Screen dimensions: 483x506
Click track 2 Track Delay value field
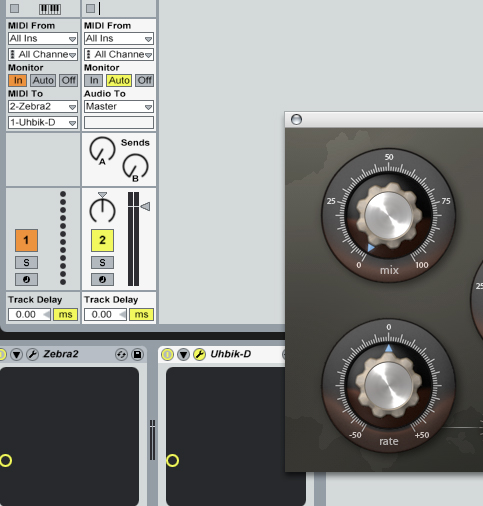[105, 314]
